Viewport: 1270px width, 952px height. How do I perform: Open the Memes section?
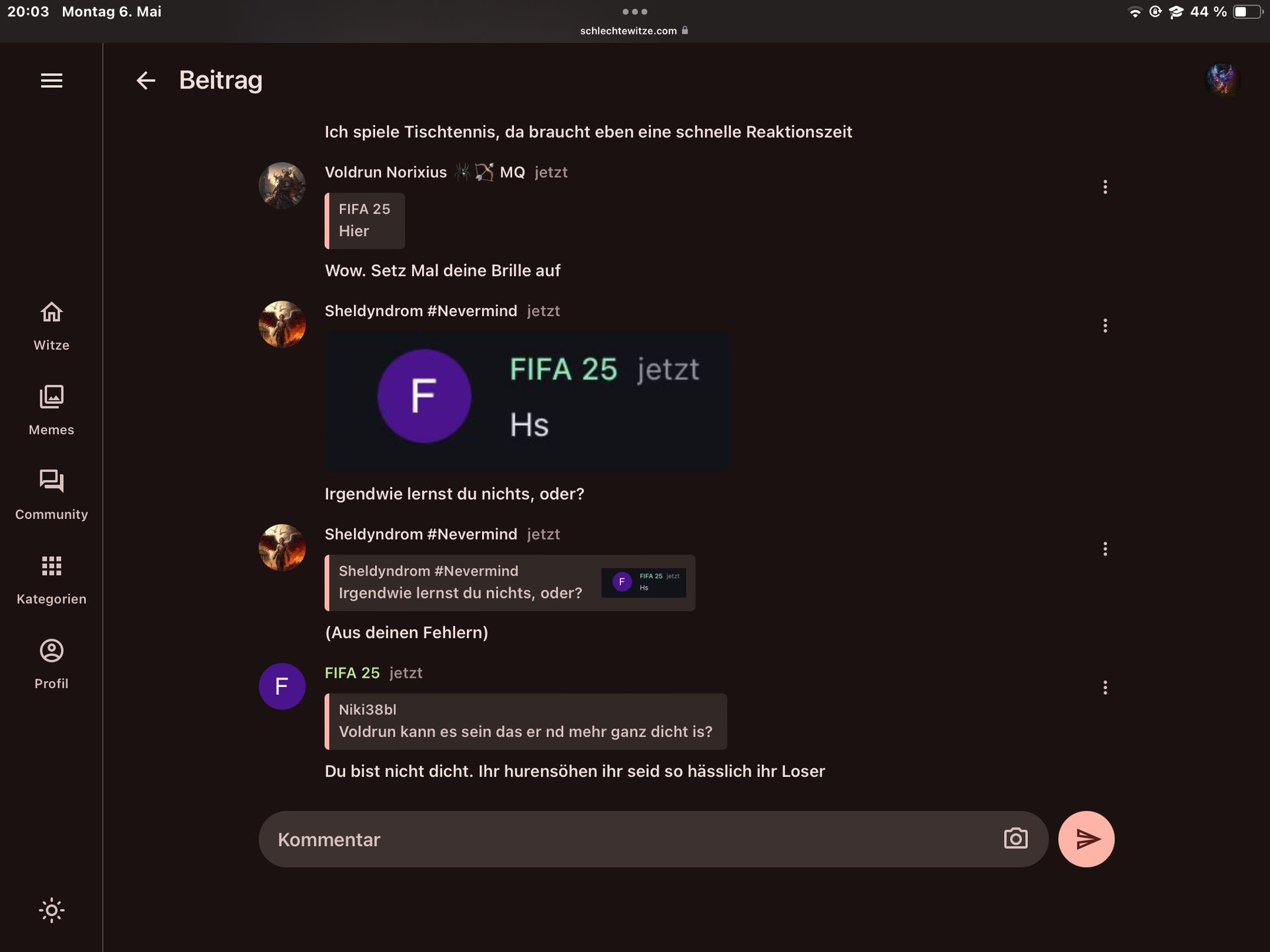(52, 411)
